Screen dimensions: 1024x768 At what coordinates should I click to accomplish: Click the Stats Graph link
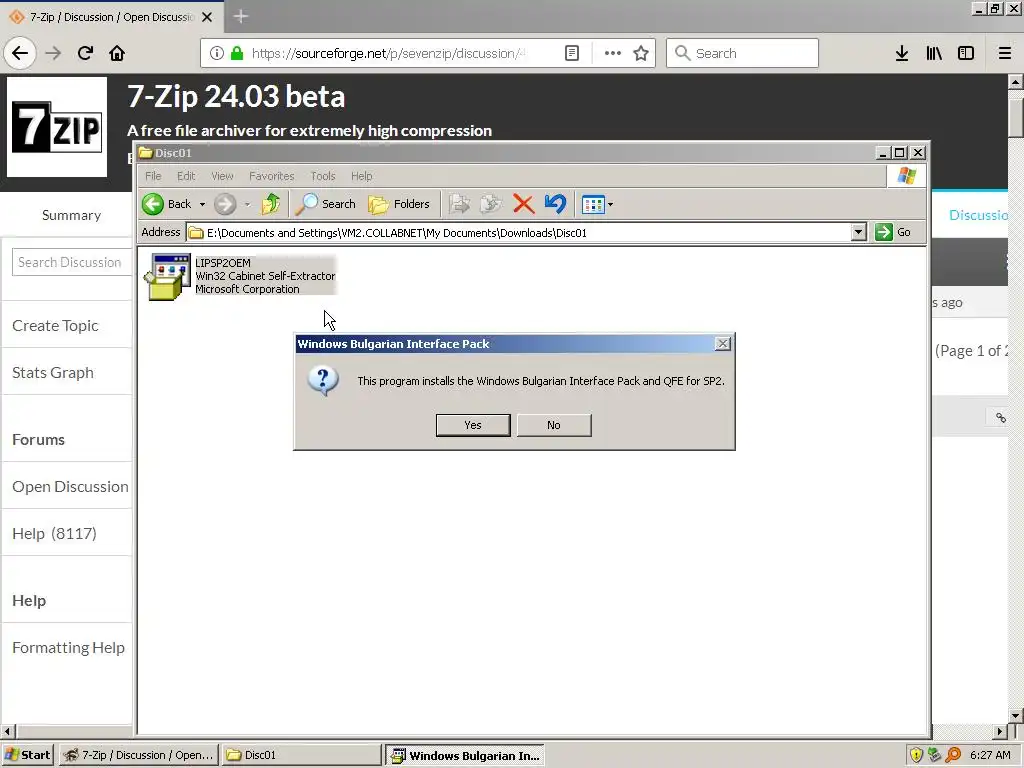click(53, 372)
